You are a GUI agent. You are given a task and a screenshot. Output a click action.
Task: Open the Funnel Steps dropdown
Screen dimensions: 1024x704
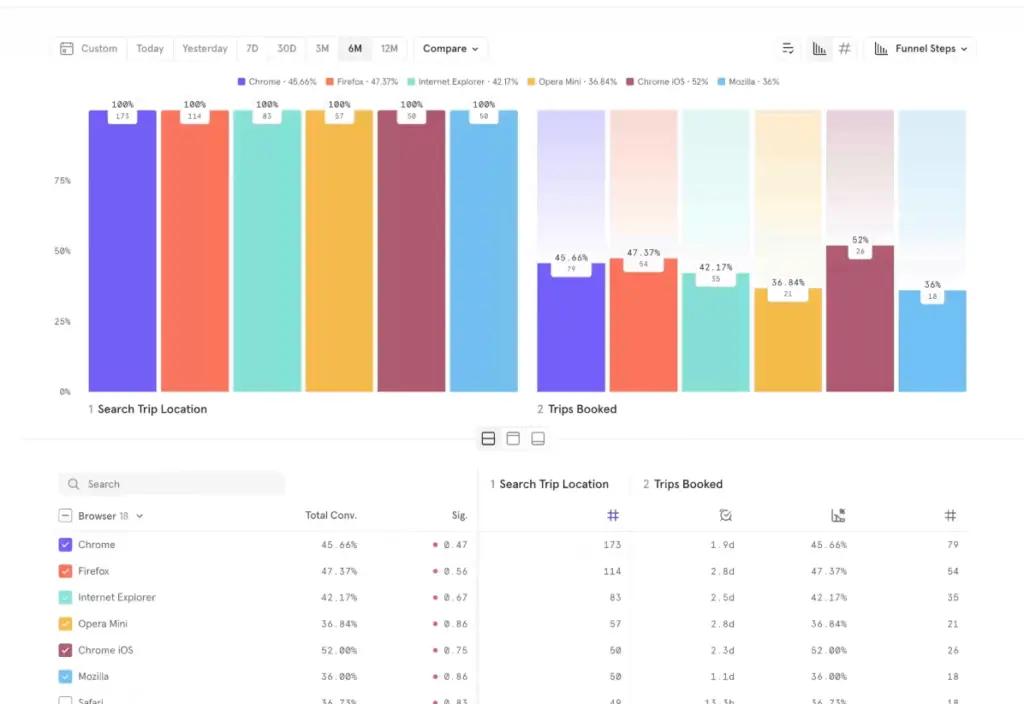click(x=918, y=47)
